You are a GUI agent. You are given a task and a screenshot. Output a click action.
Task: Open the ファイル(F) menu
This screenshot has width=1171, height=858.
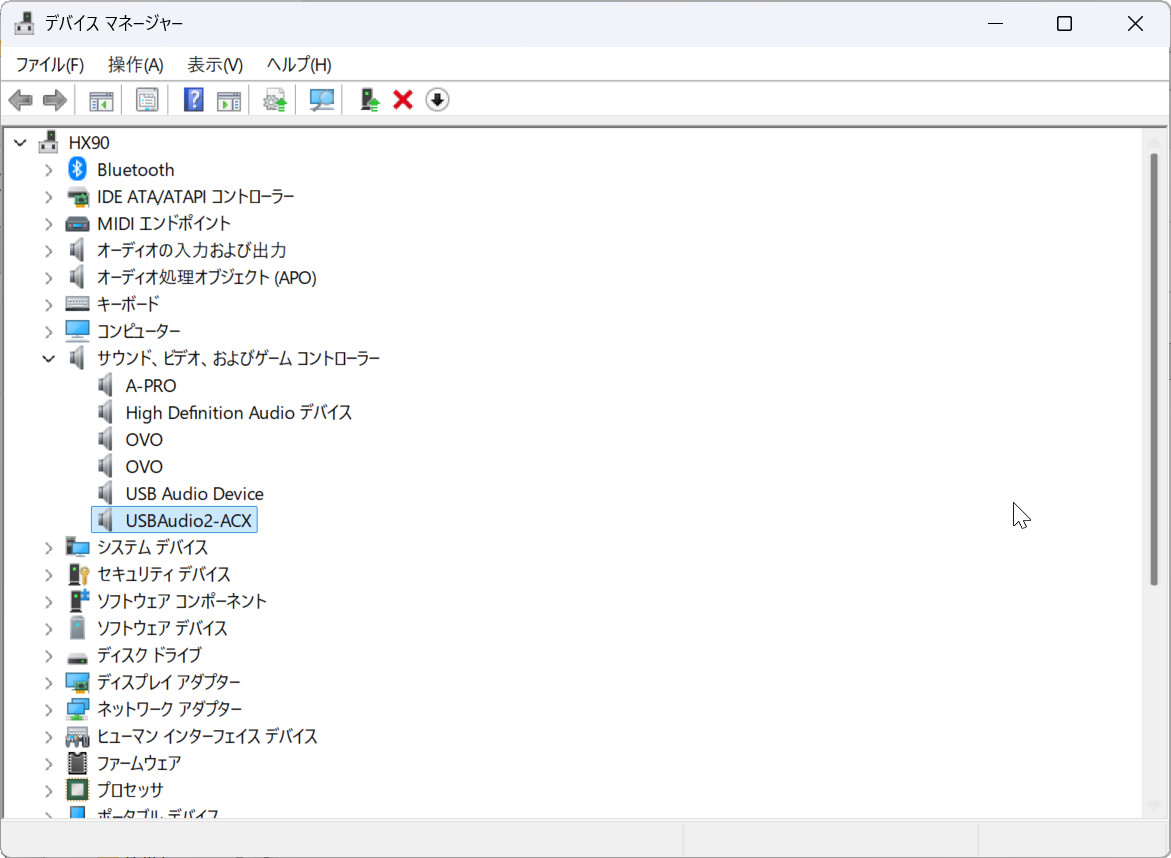50,65
